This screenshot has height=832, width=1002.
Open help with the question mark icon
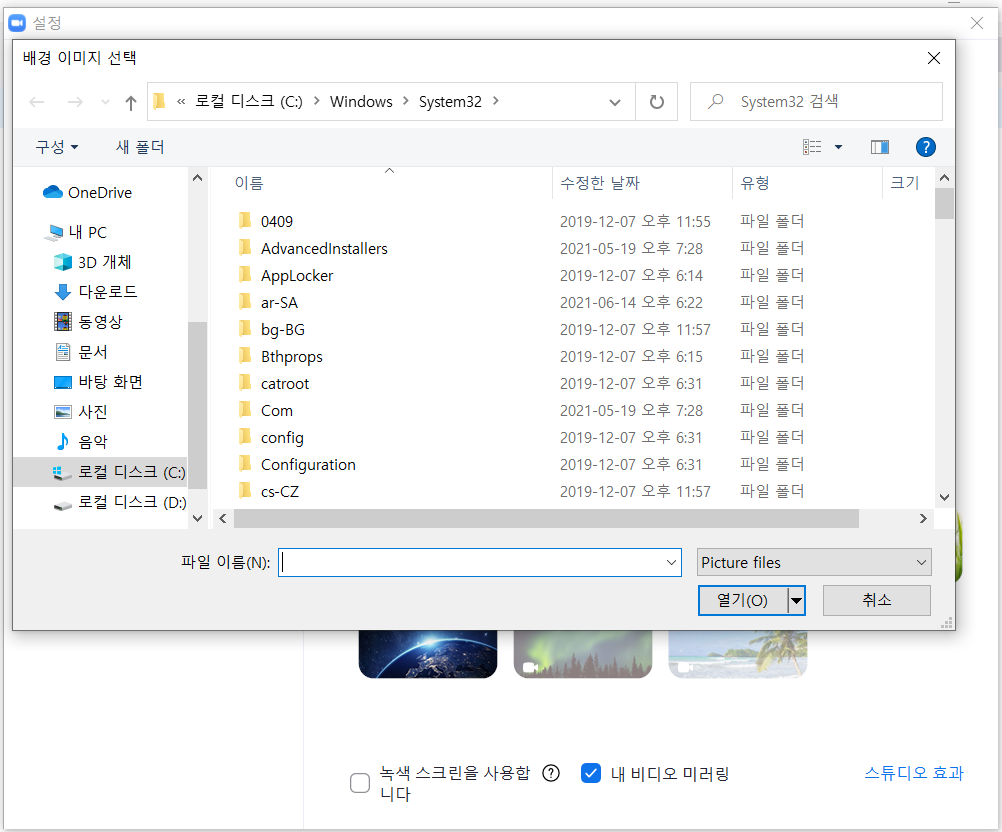click(925, 147)
